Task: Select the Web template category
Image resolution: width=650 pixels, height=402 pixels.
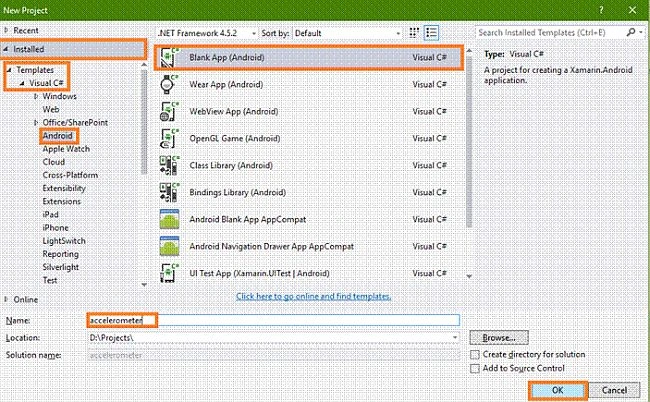Action: 51,109
